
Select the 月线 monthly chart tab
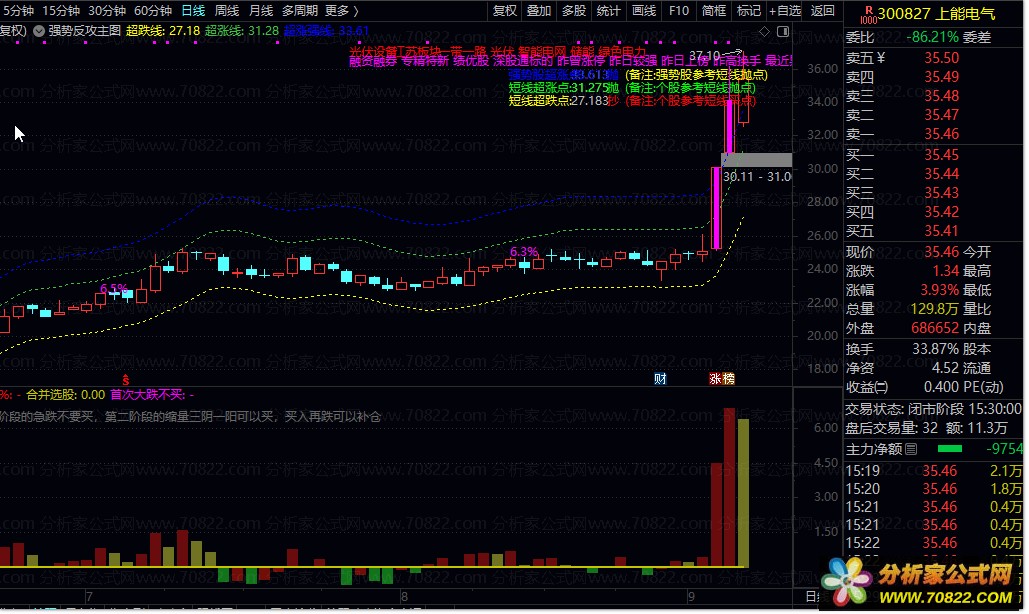point(261,10)
